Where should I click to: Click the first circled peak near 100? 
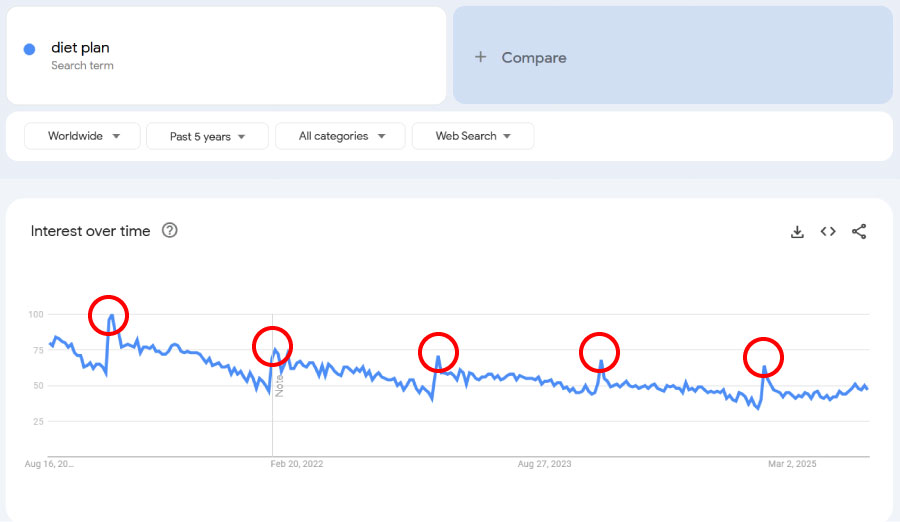point(109,316)
